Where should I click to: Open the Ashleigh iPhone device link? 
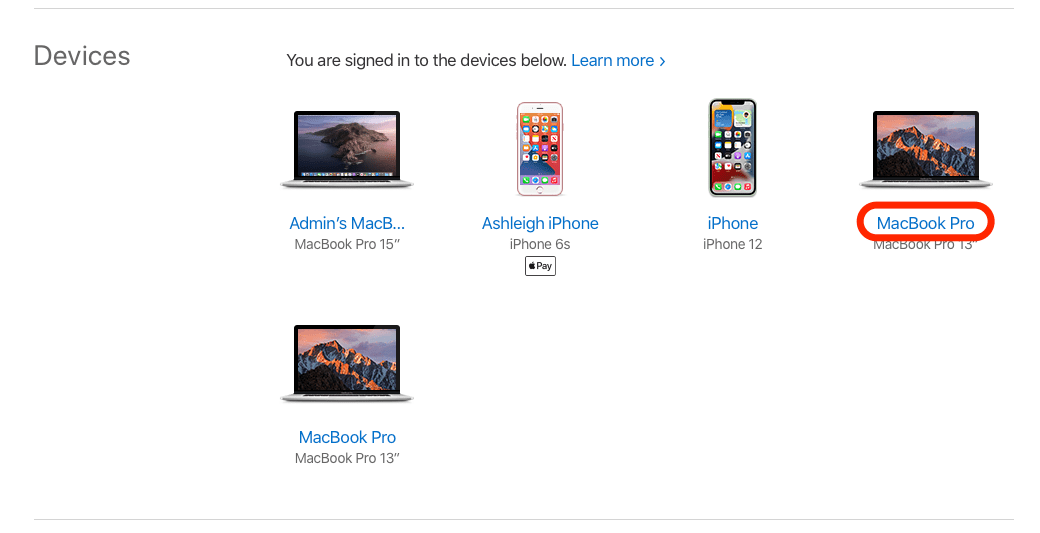pyautogui.click(x=540, y=223)
